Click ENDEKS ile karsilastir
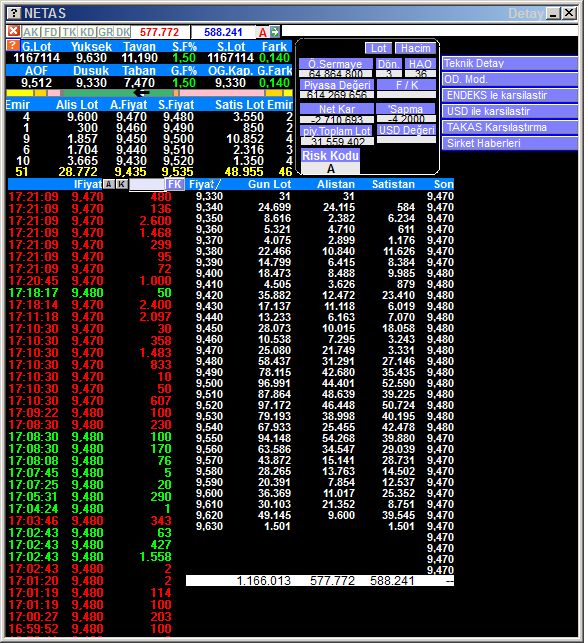The height and width of the screenshot is (643, 584). coord(510,95)
